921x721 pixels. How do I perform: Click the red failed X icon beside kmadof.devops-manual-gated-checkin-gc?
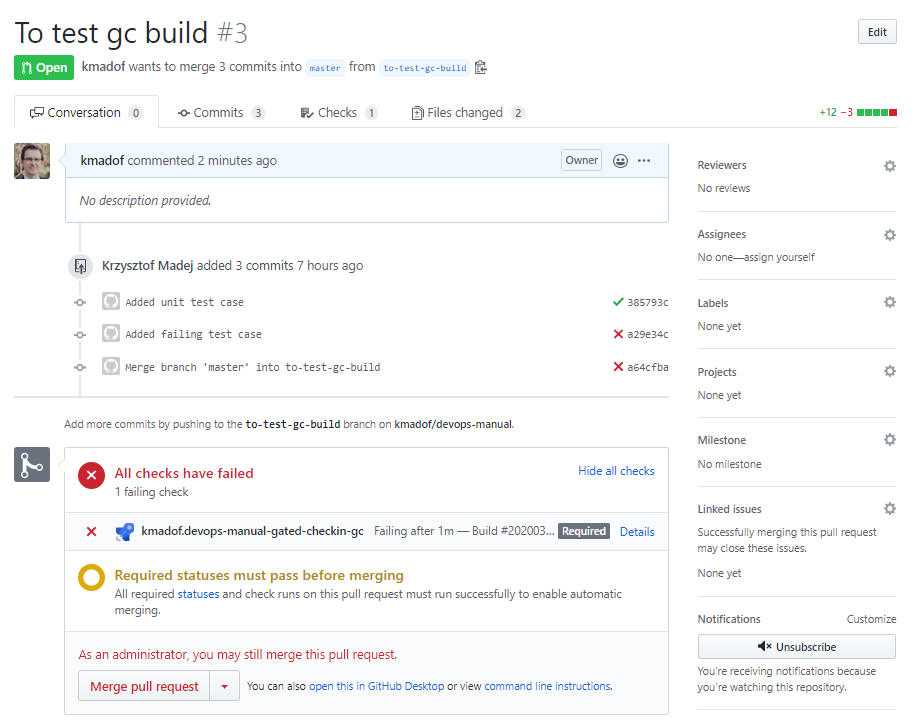92,531
